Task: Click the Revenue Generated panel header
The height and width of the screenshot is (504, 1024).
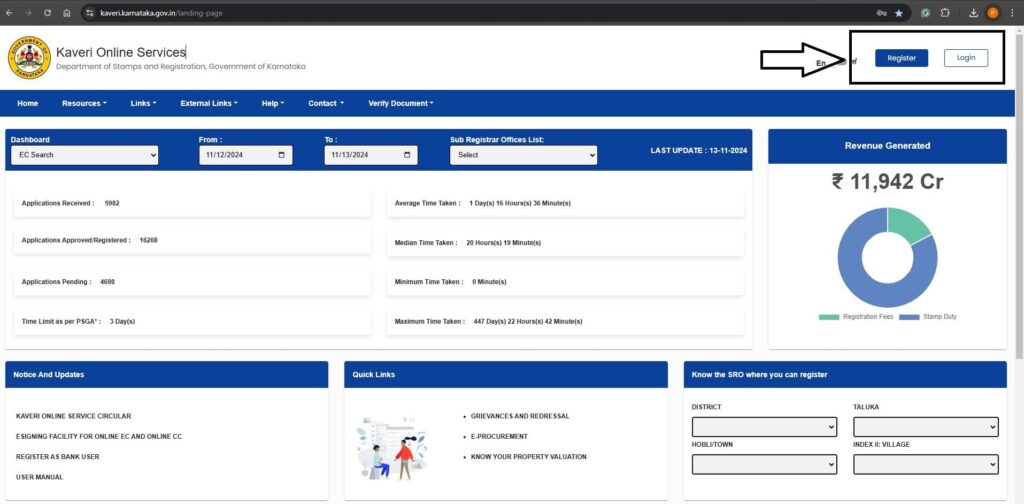Action: (887, 146)
